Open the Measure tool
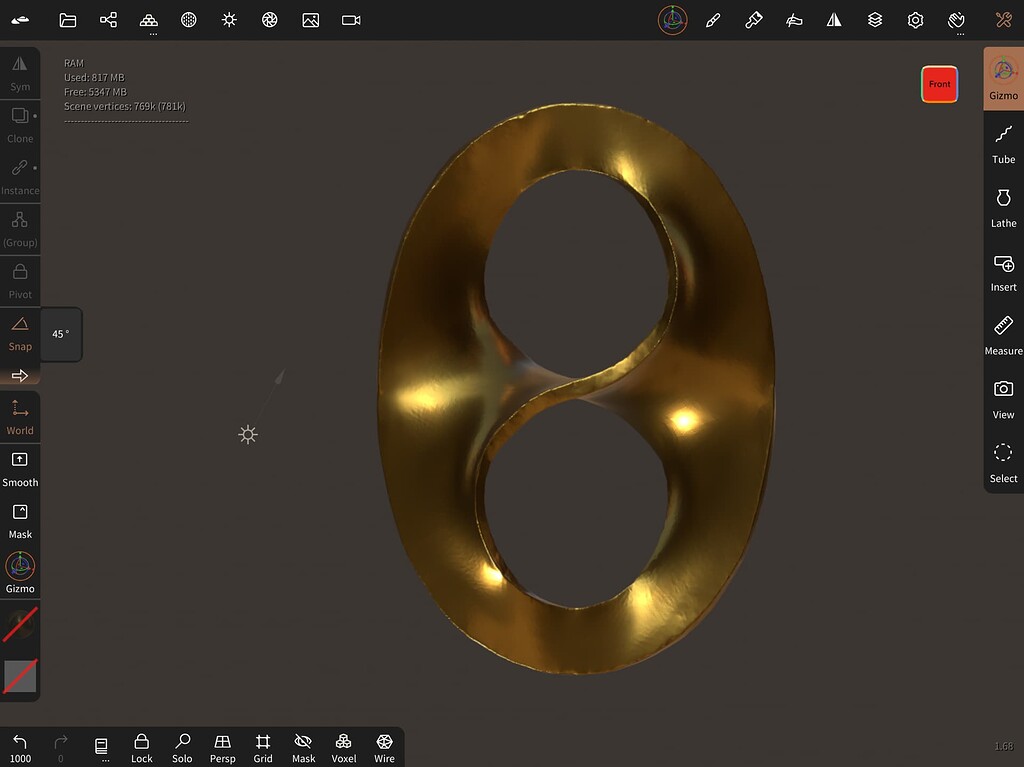Screen dimensions: 1024x767 pyautogui.click(x=1003, y=335)
